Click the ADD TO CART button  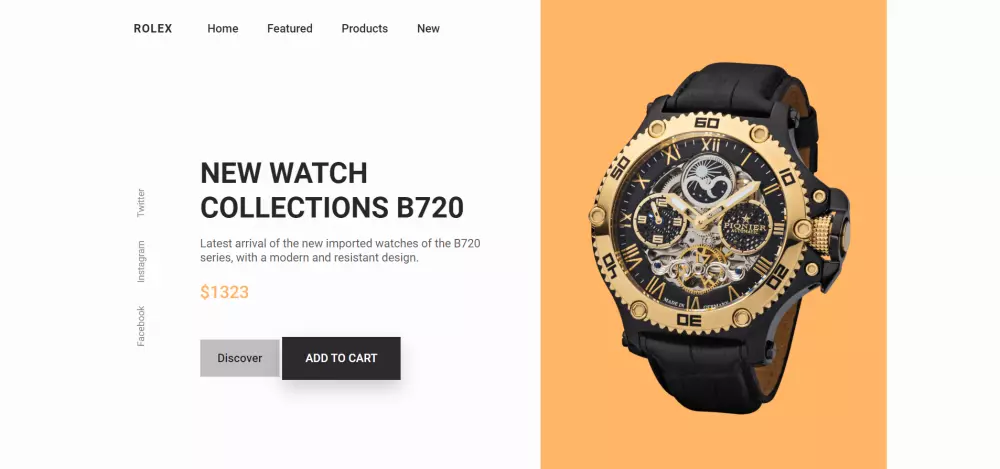coord(341,358)
